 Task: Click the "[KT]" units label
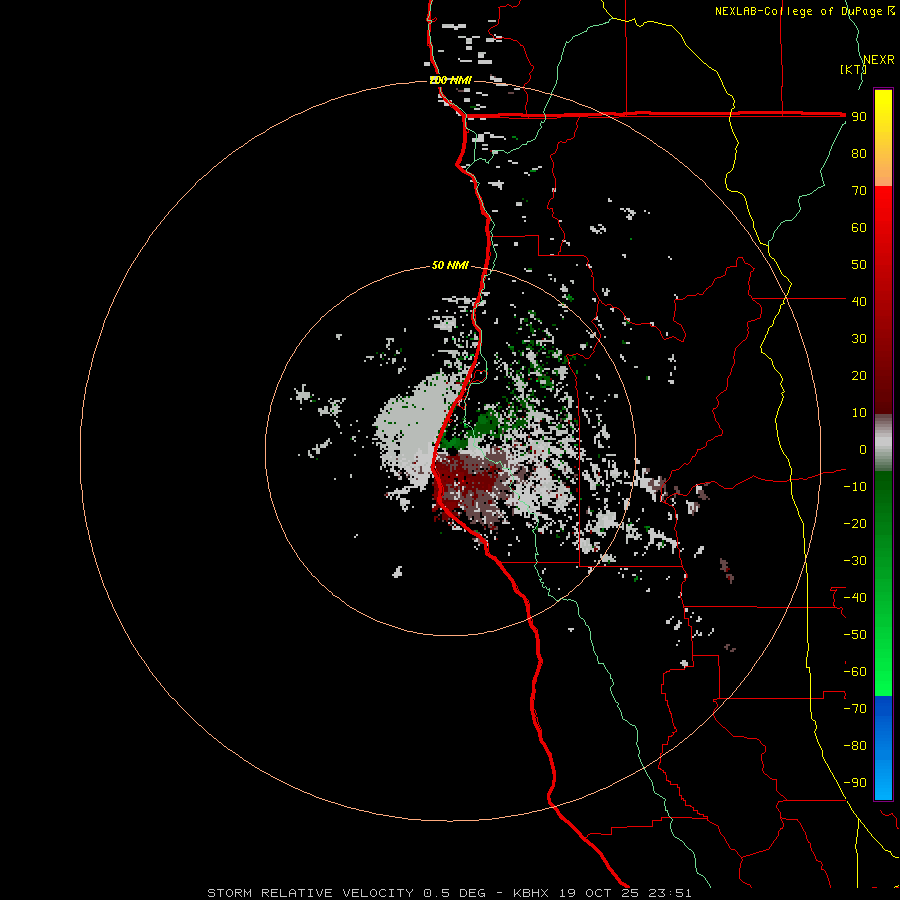(x=853, y=69)
